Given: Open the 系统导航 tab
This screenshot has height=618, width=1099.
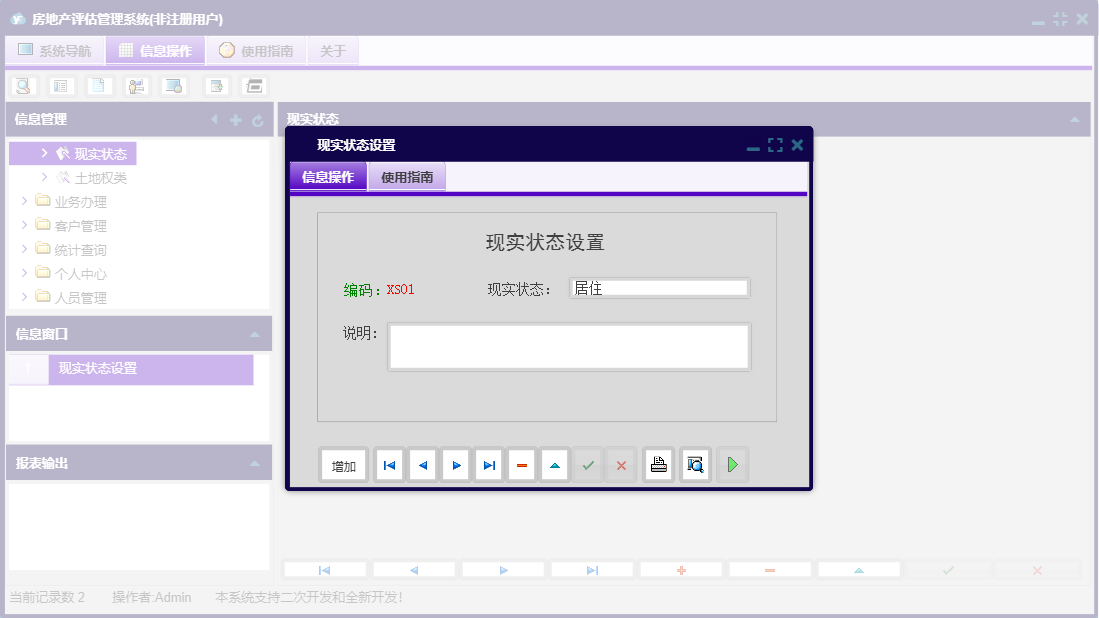Looking at the screenshot, I should 60,49.
